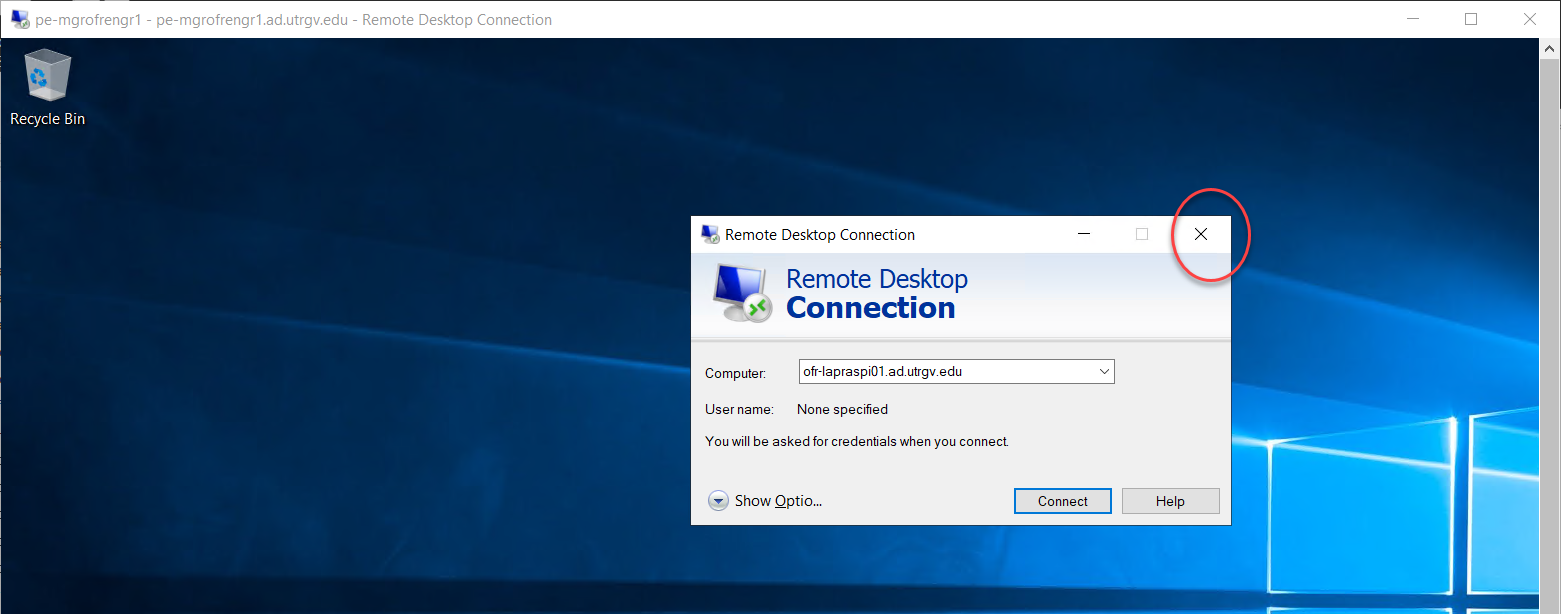The image size is (1561, 614).
Task: Click the outer pe-mgrofrengr1 window title icon
Action: [20, 19]
